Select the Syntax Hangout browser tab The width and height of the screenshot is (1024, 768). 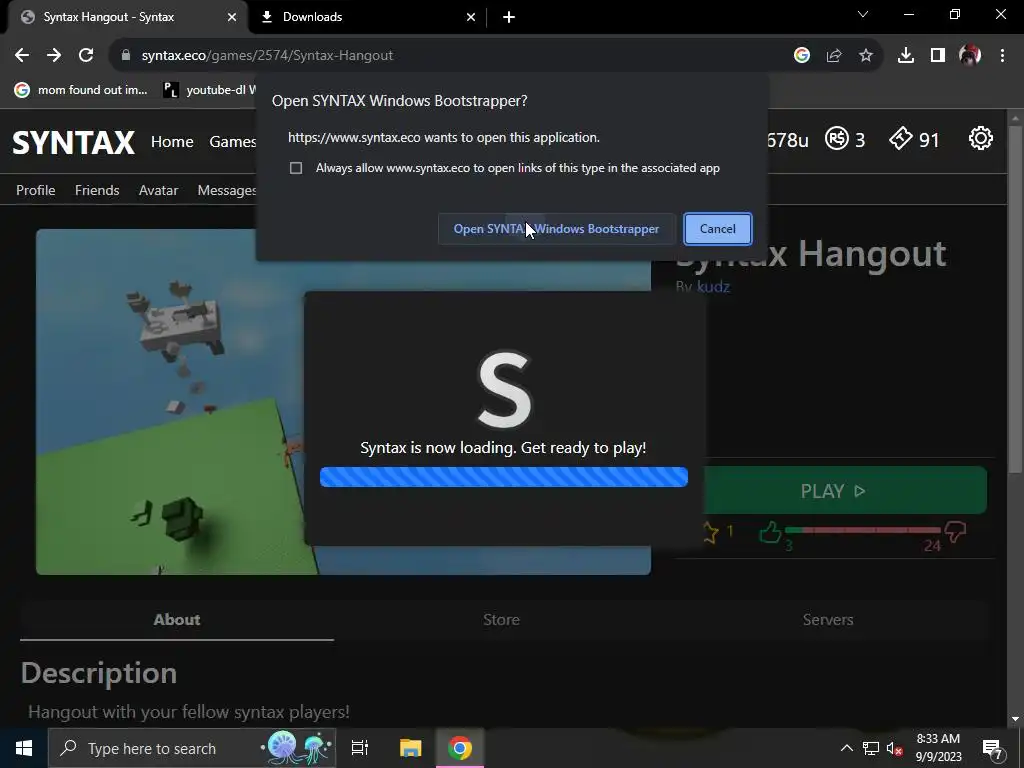(x=127, y=17)
